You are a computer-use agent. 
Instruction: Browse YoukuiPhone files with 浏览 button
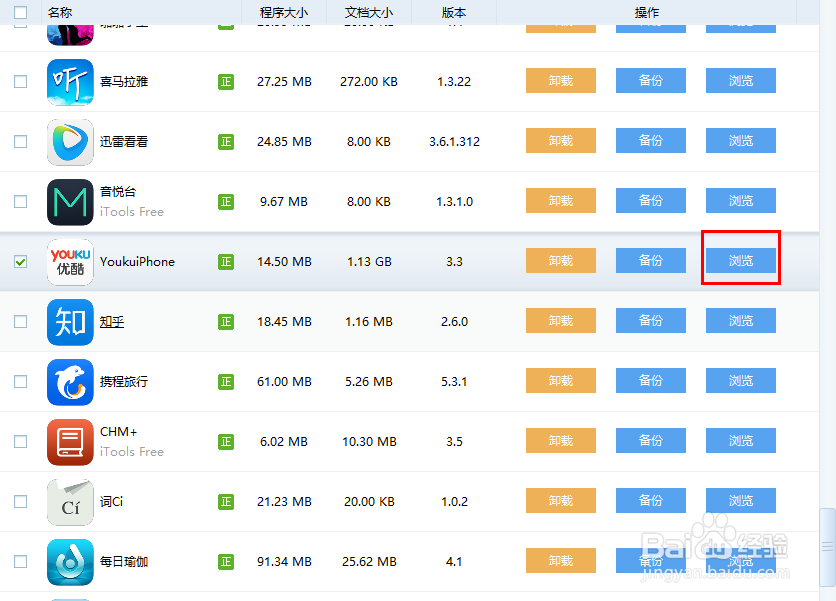(x=741, y=261)
